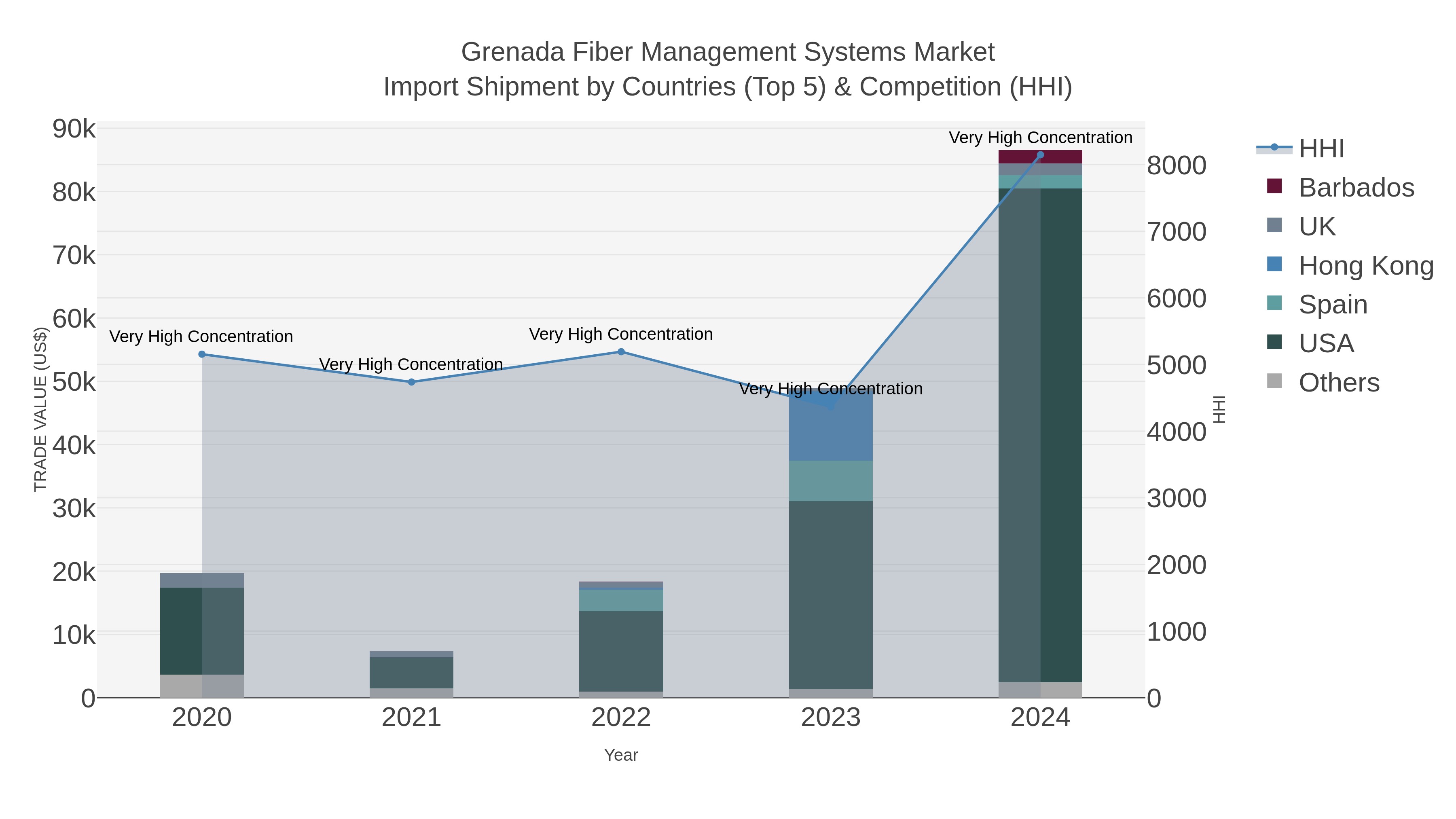
Task: Toggle the Spain legend entry
Action: point(1318,304)
